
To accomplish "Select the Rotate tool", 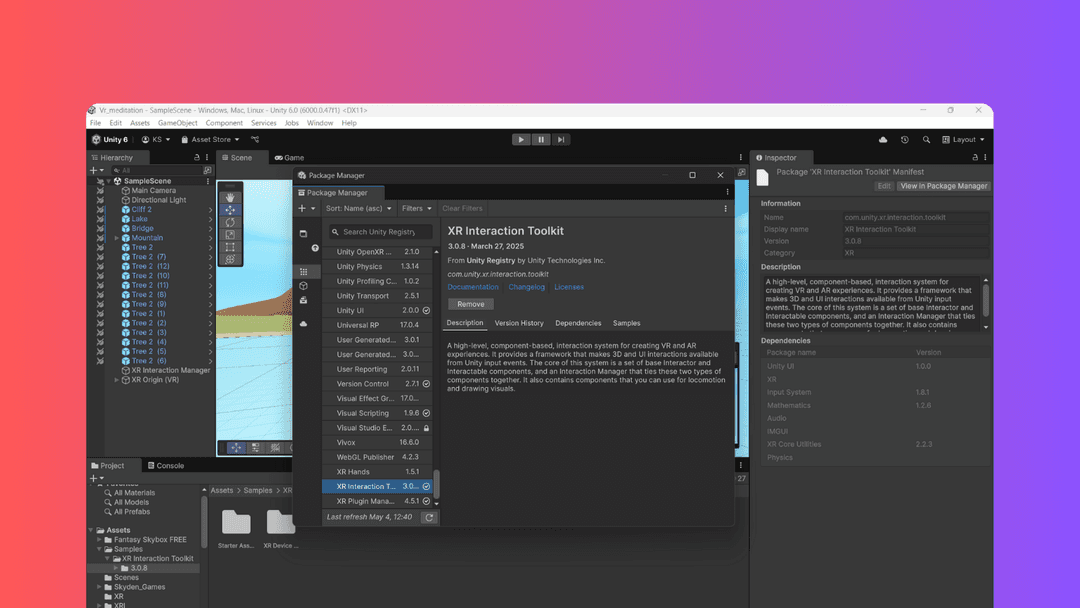I will pyautogui.click(x=230, y=222).
